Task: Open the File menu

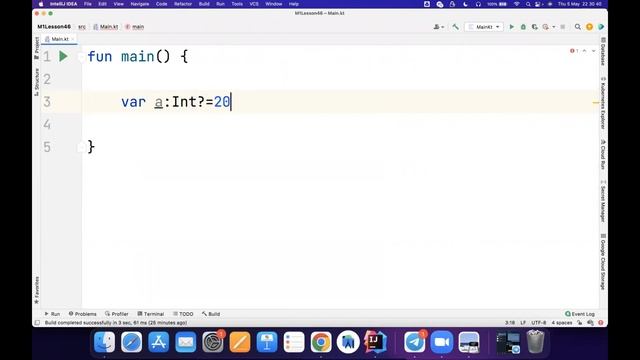Action: (88, 4)
